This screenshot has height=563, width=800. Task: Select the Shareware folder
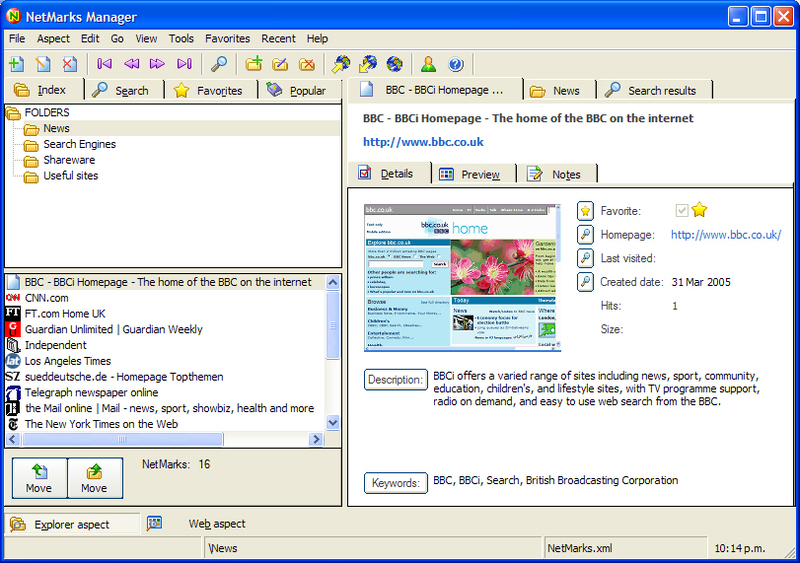point(69,160)
